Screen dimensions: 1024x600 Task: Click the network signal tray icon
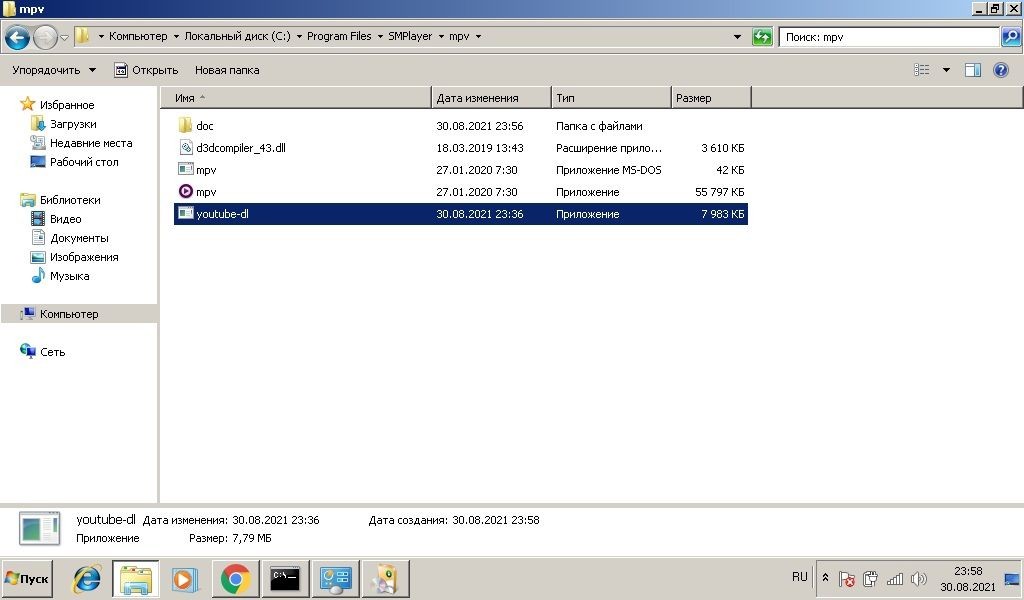(895, 578)
